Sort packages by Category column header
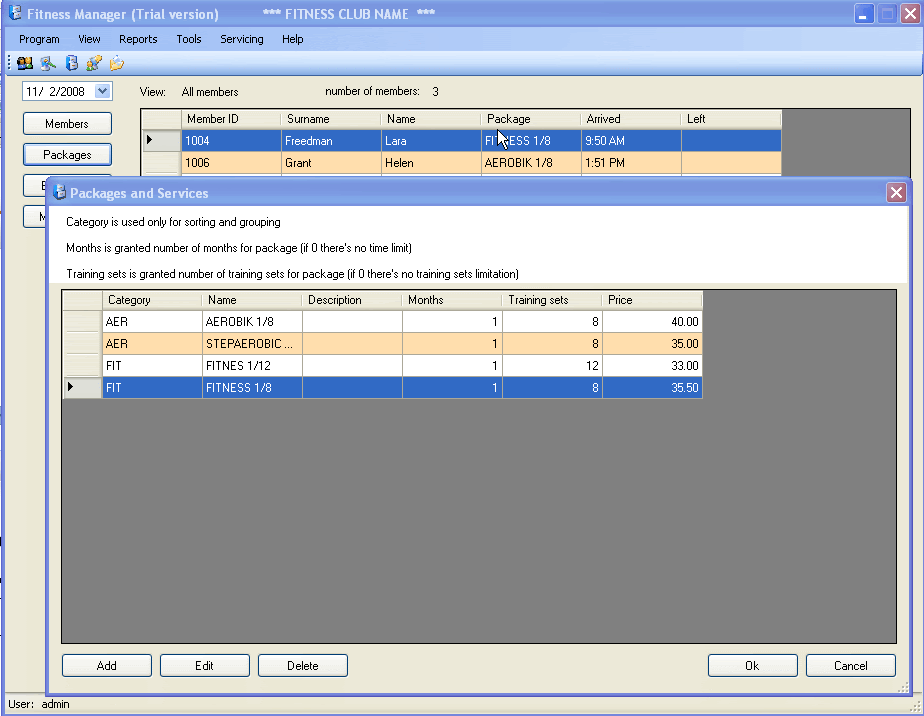924x716 pixels. 152,300
